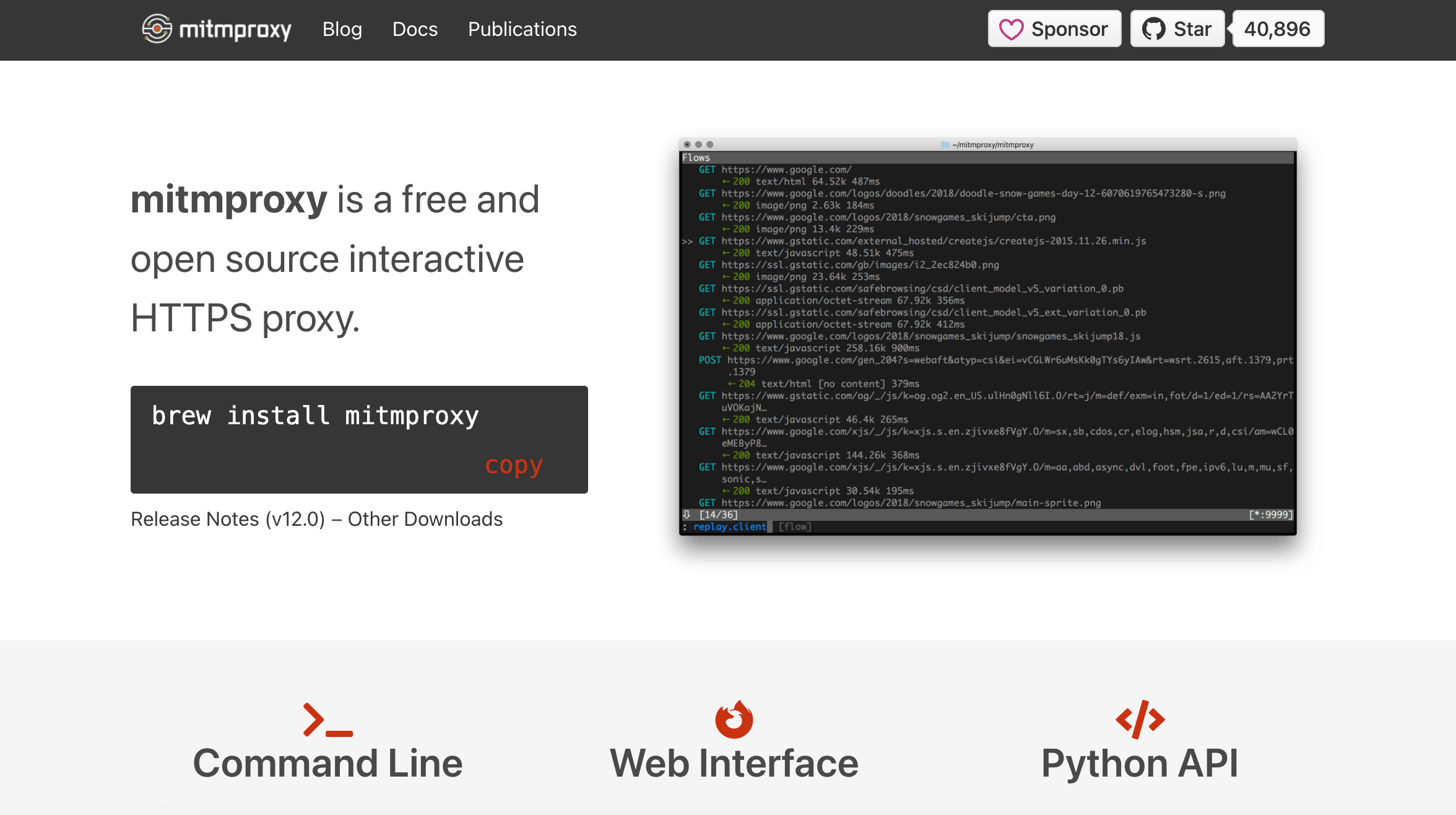The image size is (1456, 815).
Task: Click the terminal flows screenshot image
Action: [x=987, y=337]
